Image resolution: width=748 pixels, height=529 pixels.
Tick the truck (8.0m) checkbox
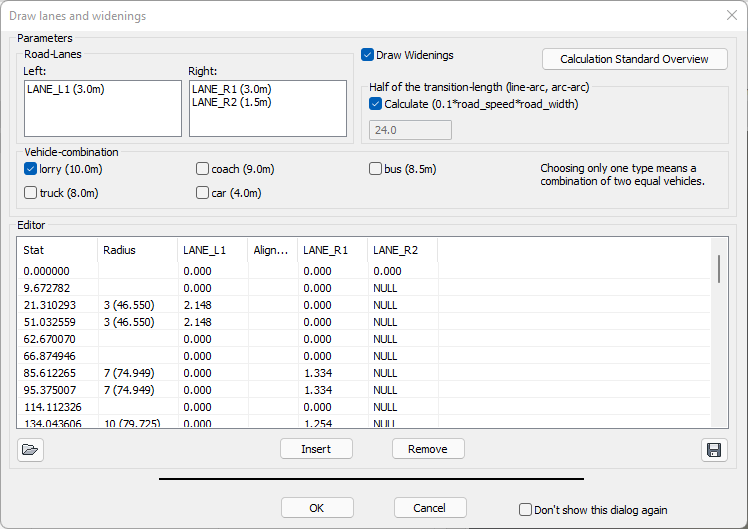click(30, 193)
